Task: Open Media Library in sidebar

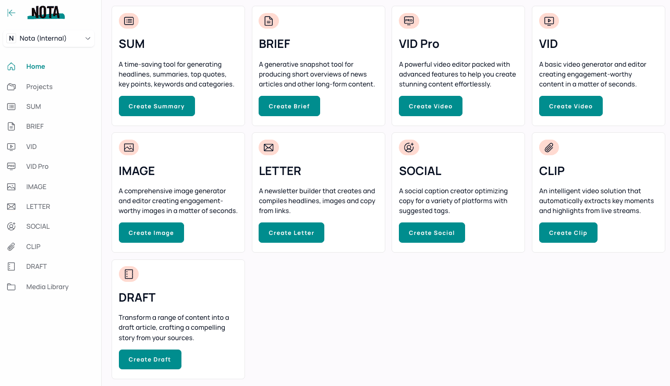Action: [49, 287]
